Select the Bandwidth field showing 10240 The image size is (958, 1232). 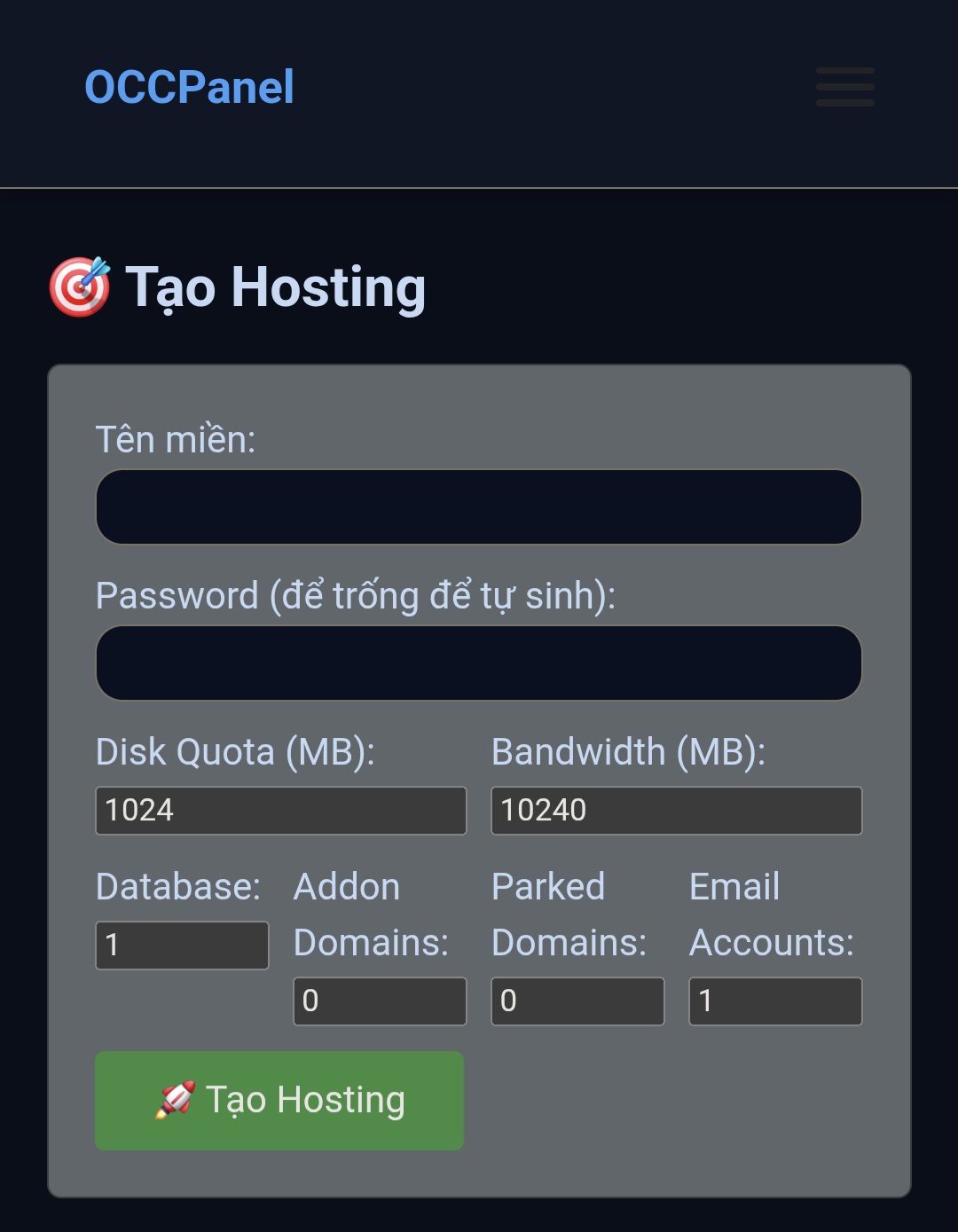[676, 810]
